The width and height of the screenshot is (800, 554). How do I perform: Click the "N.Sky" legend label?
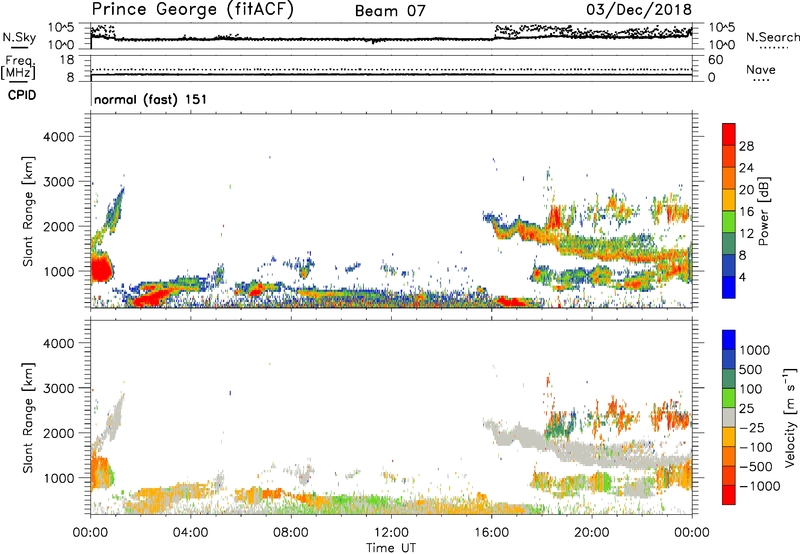point(19,37)
